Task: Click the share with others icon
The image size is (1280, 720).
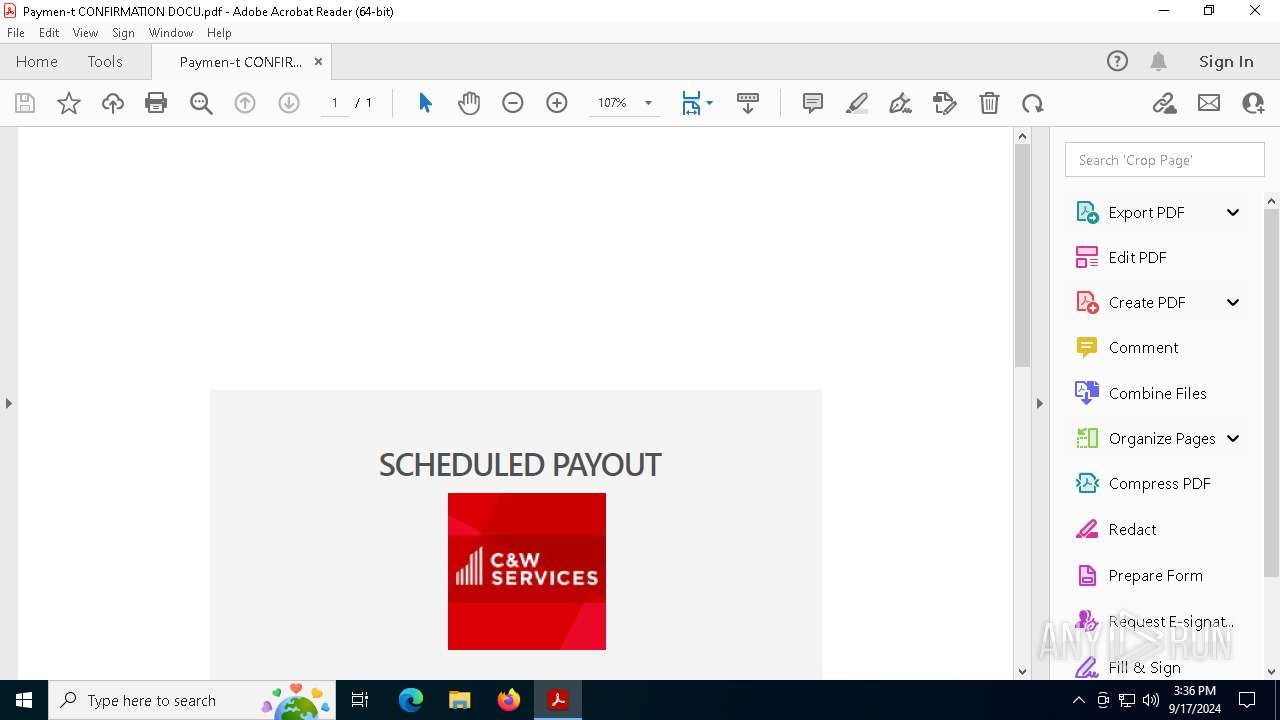Action: tap(1253, 103)
